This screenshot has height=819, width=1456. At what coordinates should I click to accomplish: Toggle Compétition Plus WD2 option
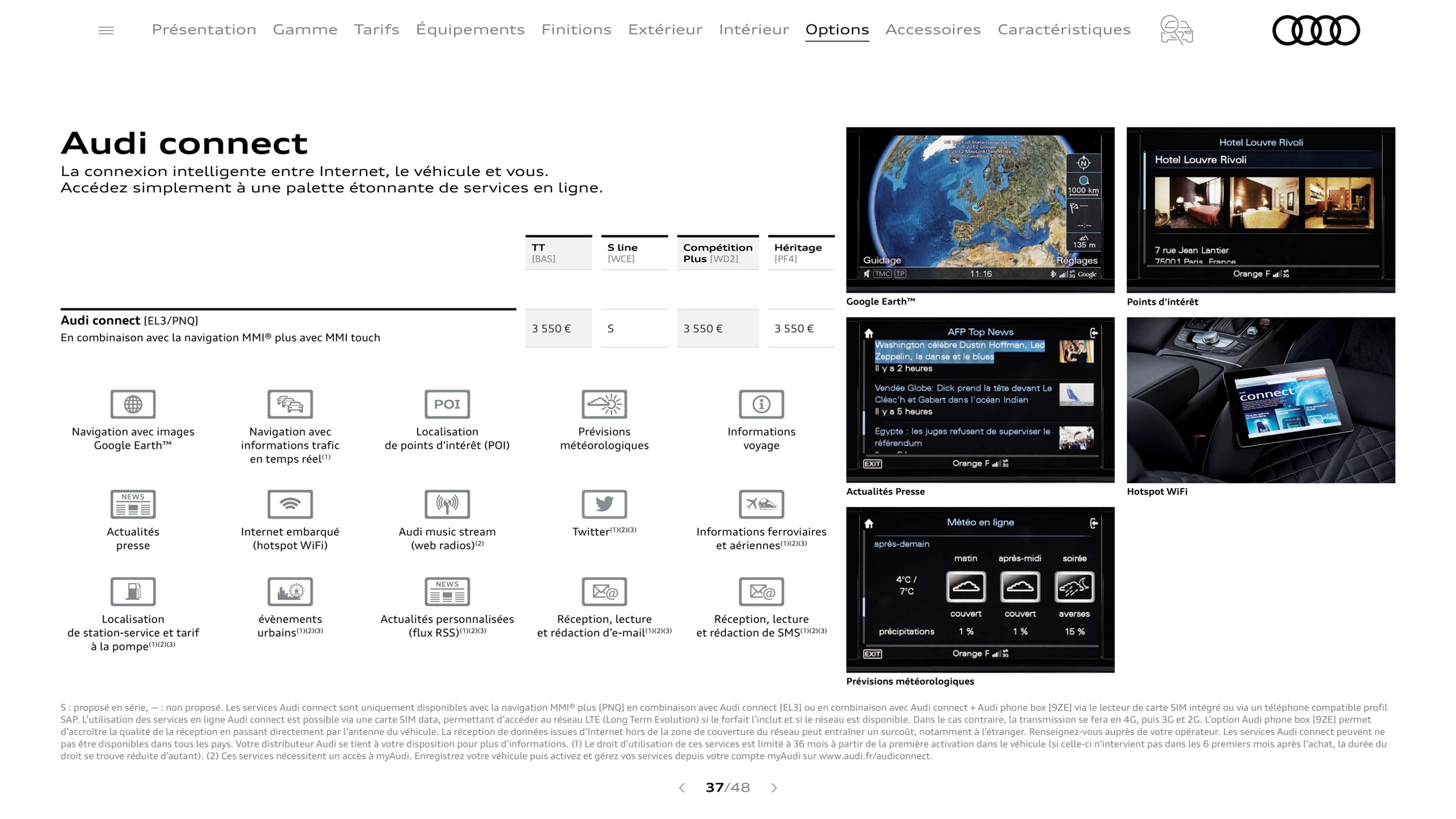click(716, 252)
